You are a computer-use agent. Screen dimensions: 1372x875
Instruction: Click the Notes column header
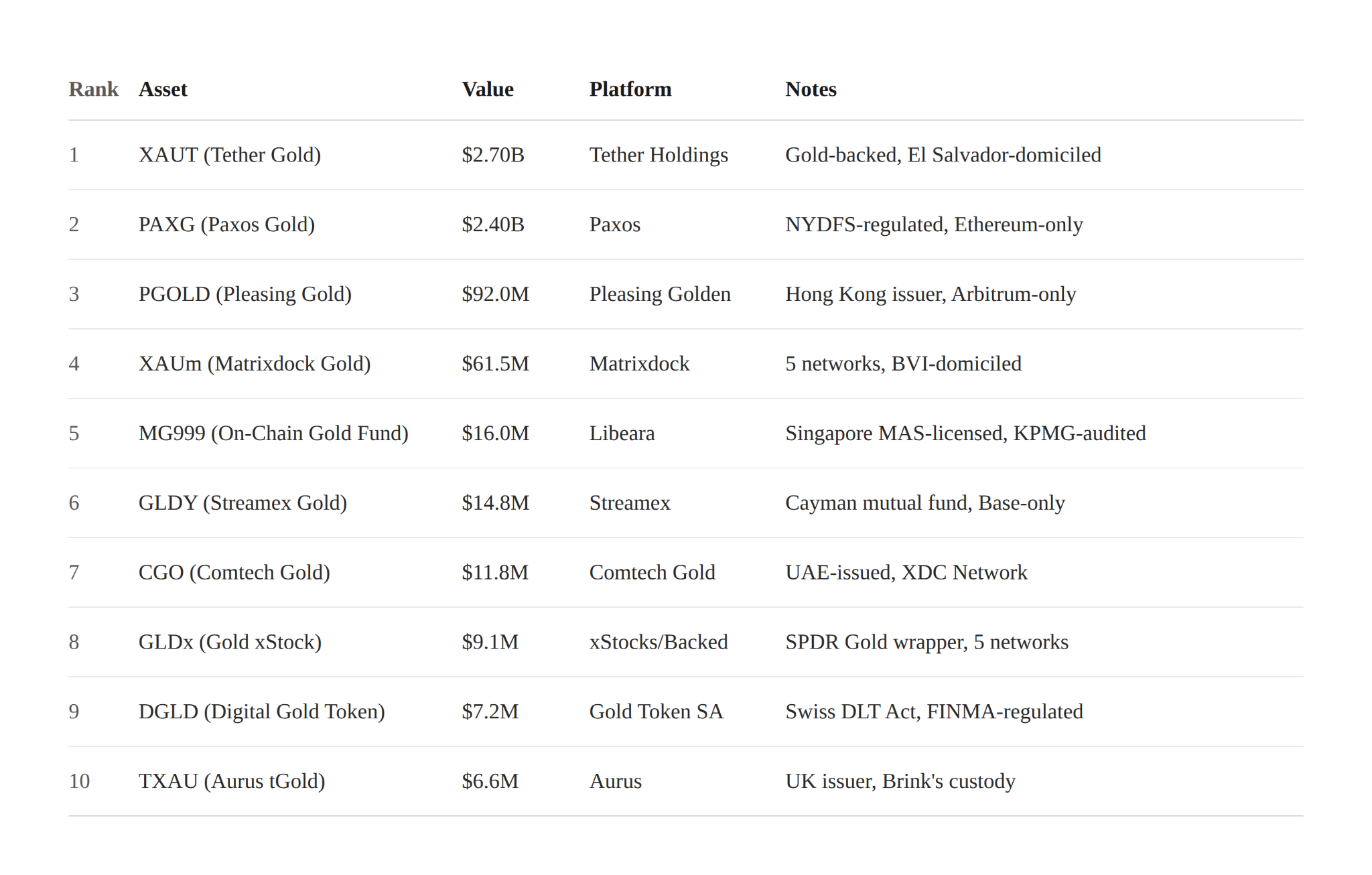811,89
